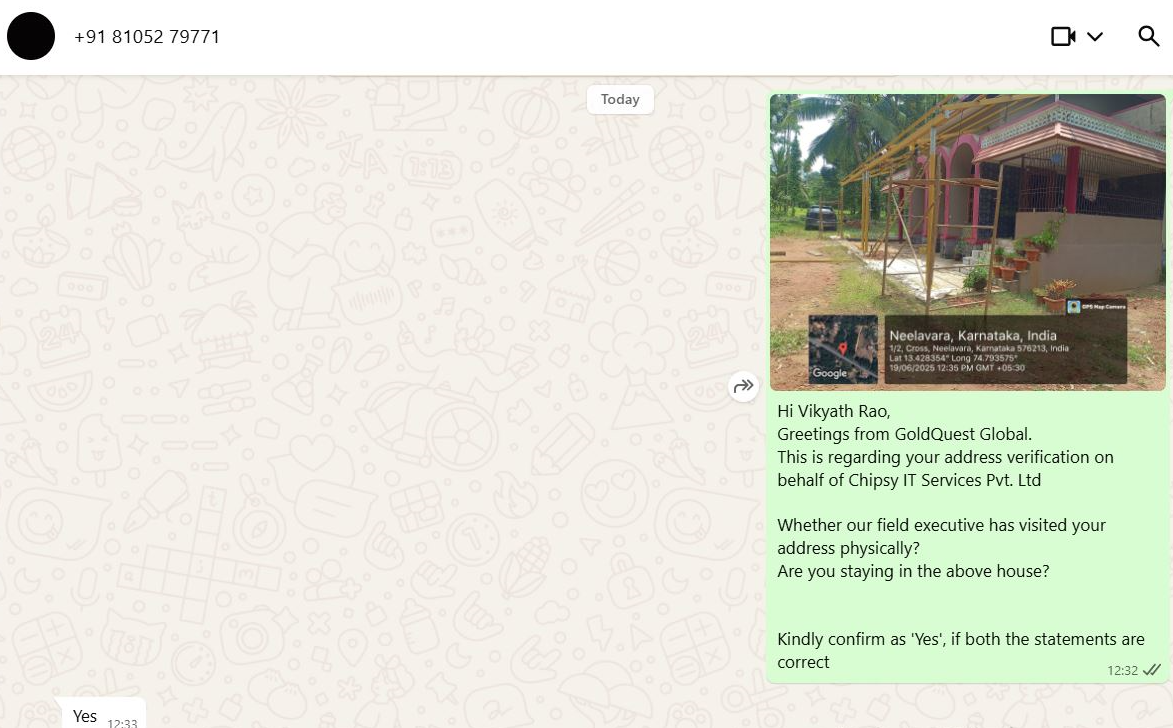This screenshot has width=1173, height=728.
Task: Open search in this chat
Action: click(x=1148, y=36)
